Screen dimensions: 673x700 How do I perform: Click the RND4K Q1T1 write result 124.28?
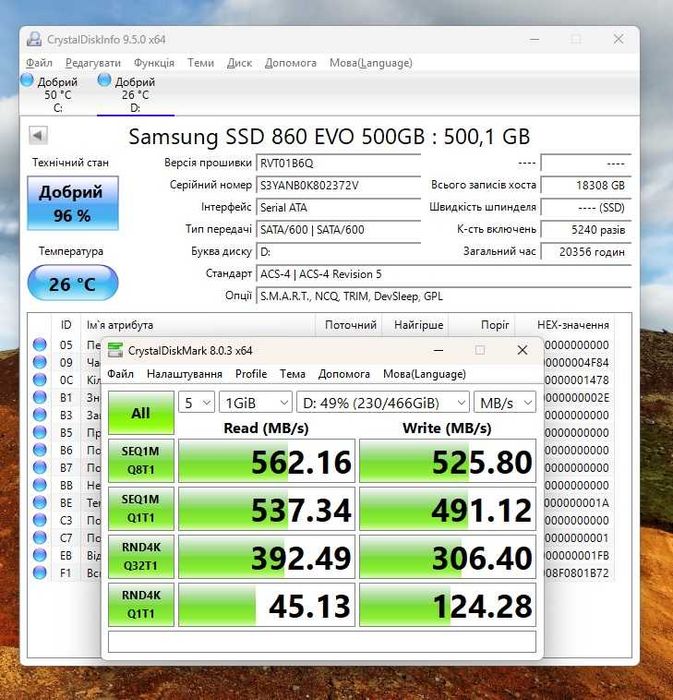[x=448, y=604]
